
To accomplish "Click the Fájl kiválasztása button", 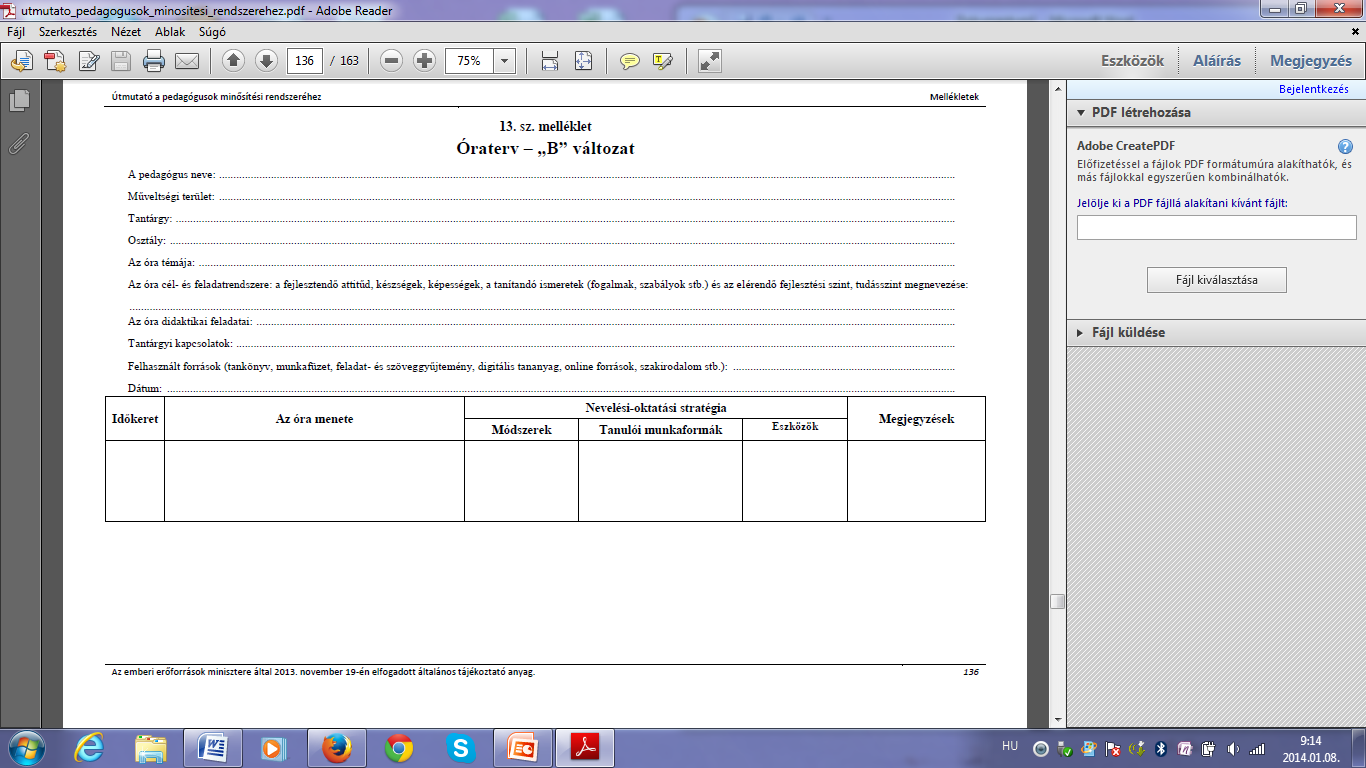I will tap(1216, 280).
